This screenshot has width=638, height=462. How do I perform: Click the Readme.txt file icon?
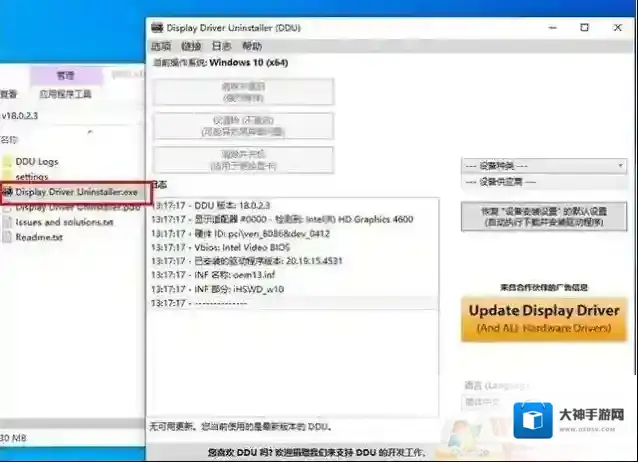[7, 237]
